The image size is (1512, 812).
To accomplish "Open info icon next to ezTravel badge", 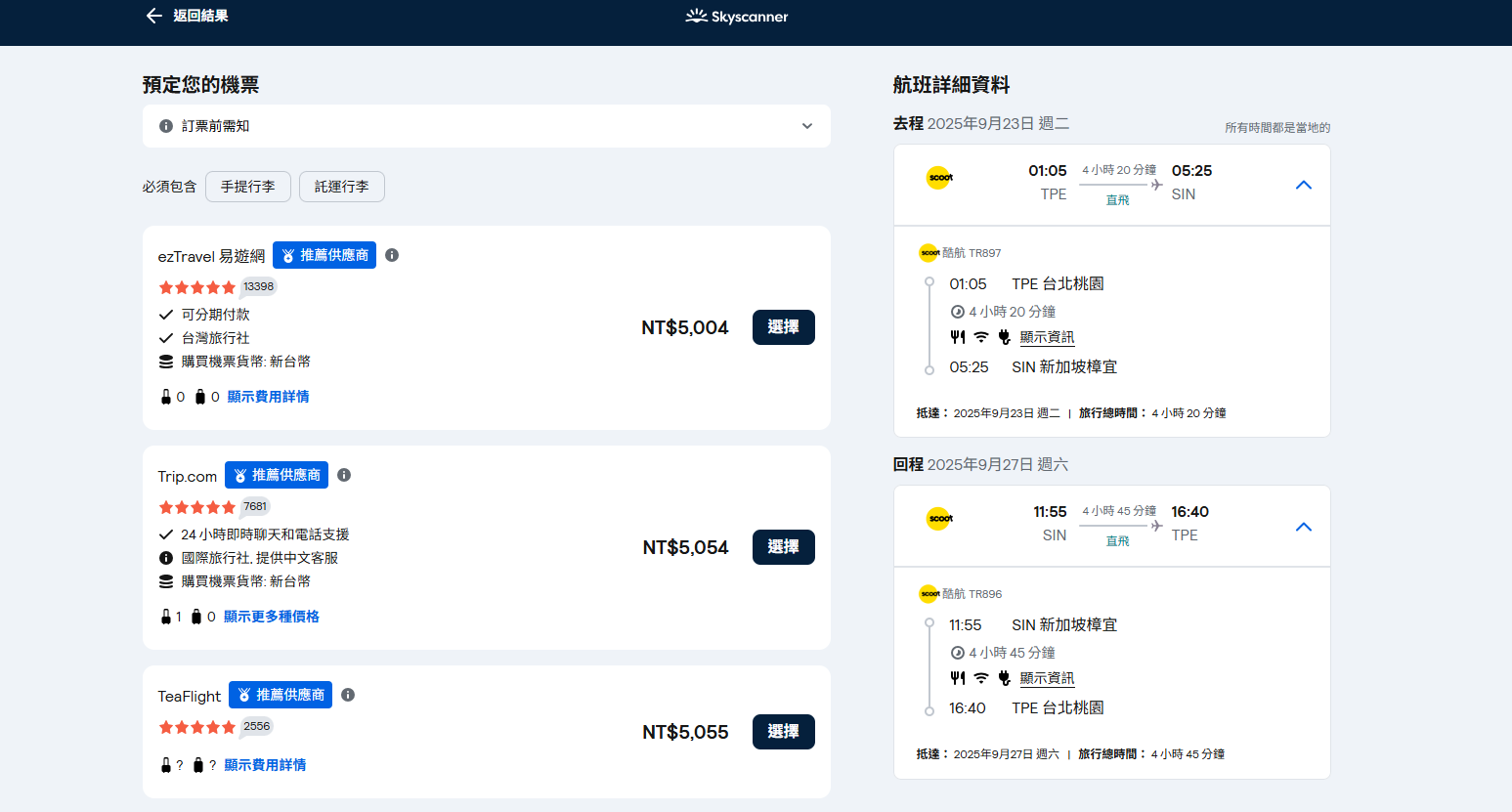I will (392, 255).
